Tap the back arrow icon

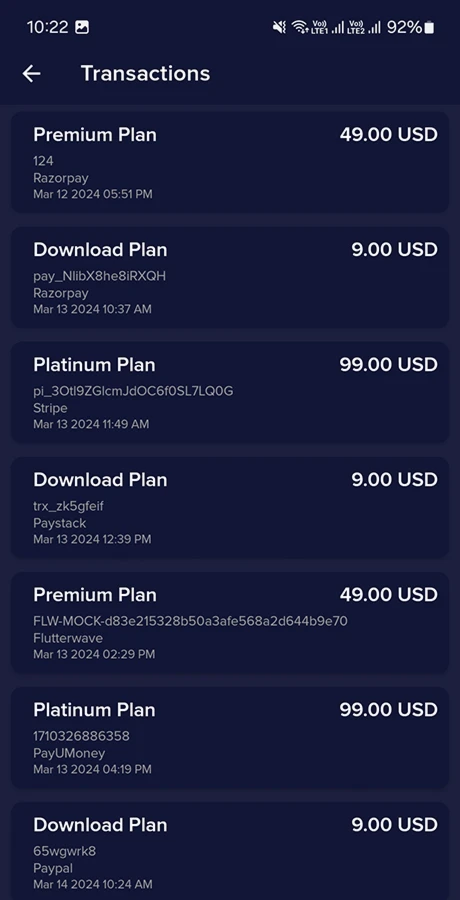tap(32, 73)
